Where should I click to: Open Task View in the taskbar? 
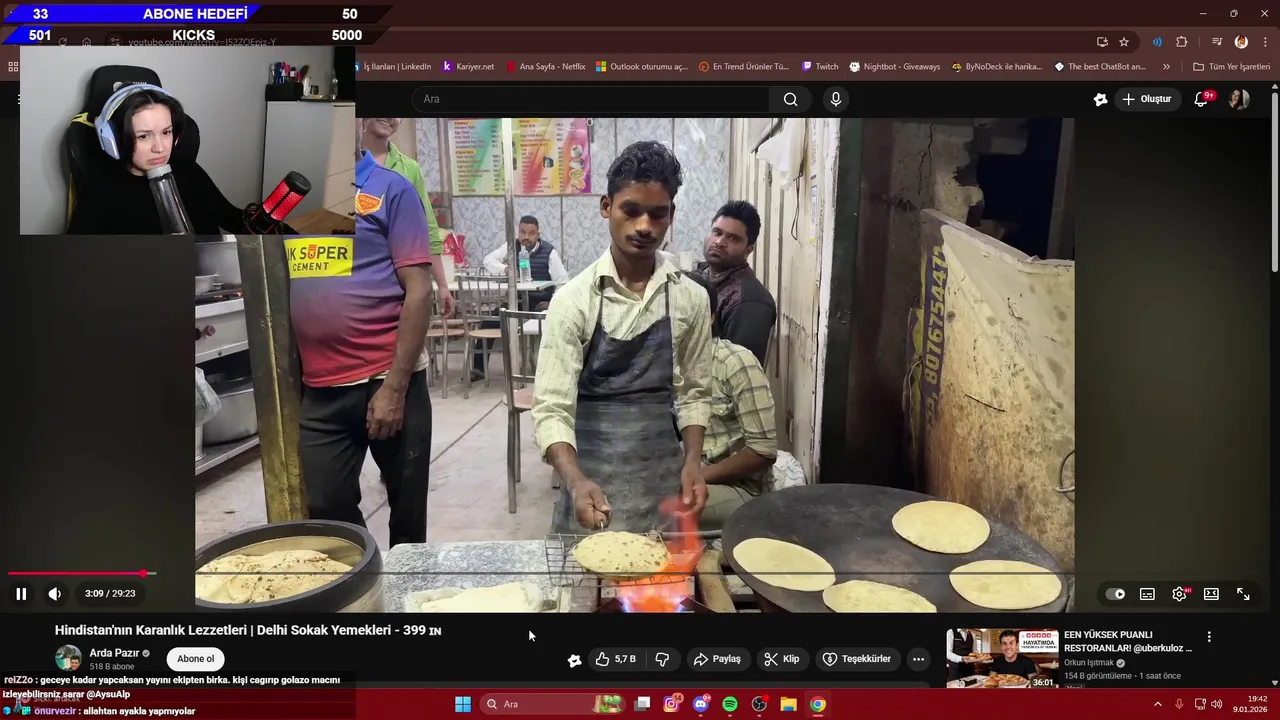[x=643, y=704]
